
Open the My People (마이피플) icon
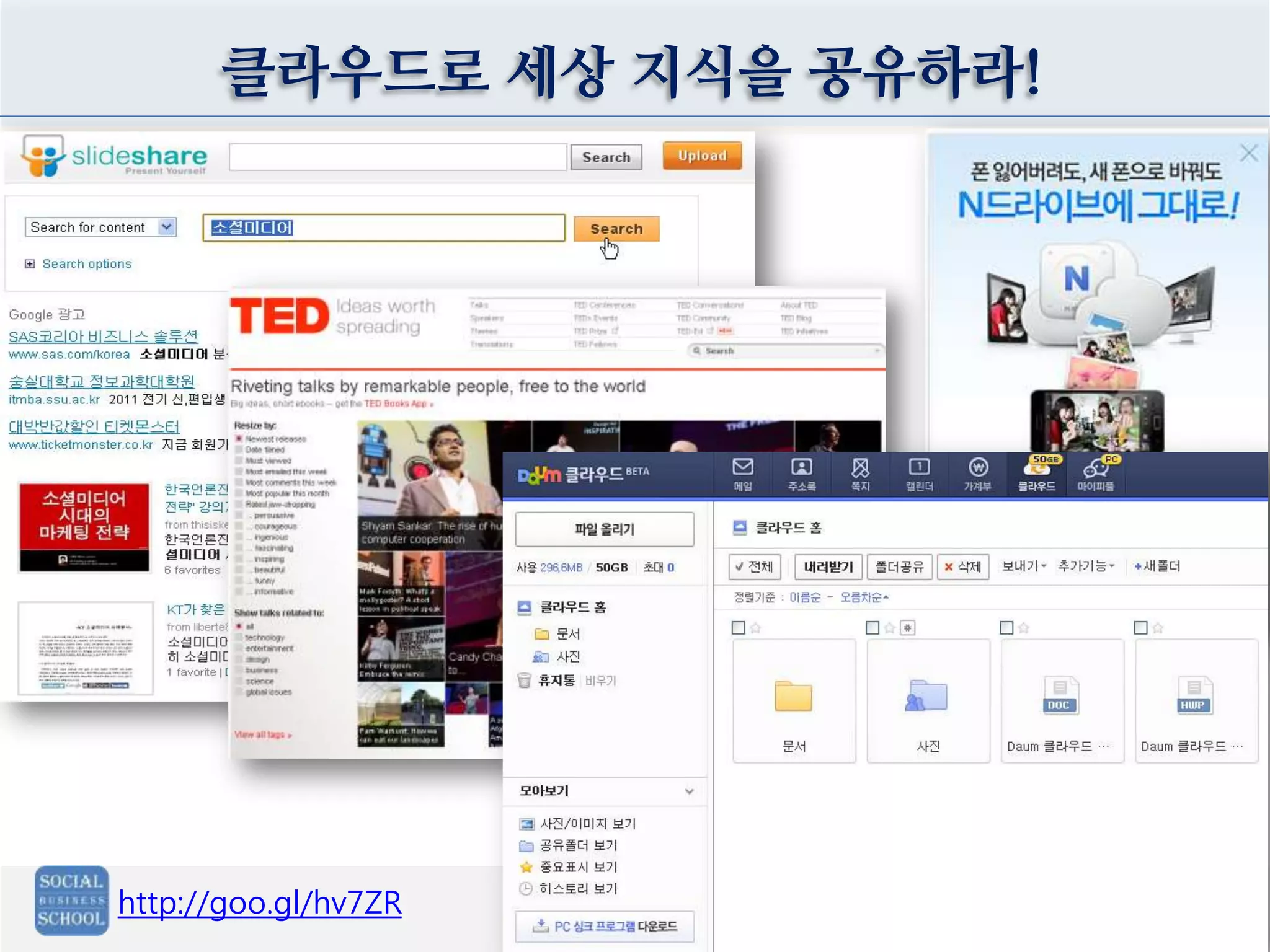[x=1096, y=474]
